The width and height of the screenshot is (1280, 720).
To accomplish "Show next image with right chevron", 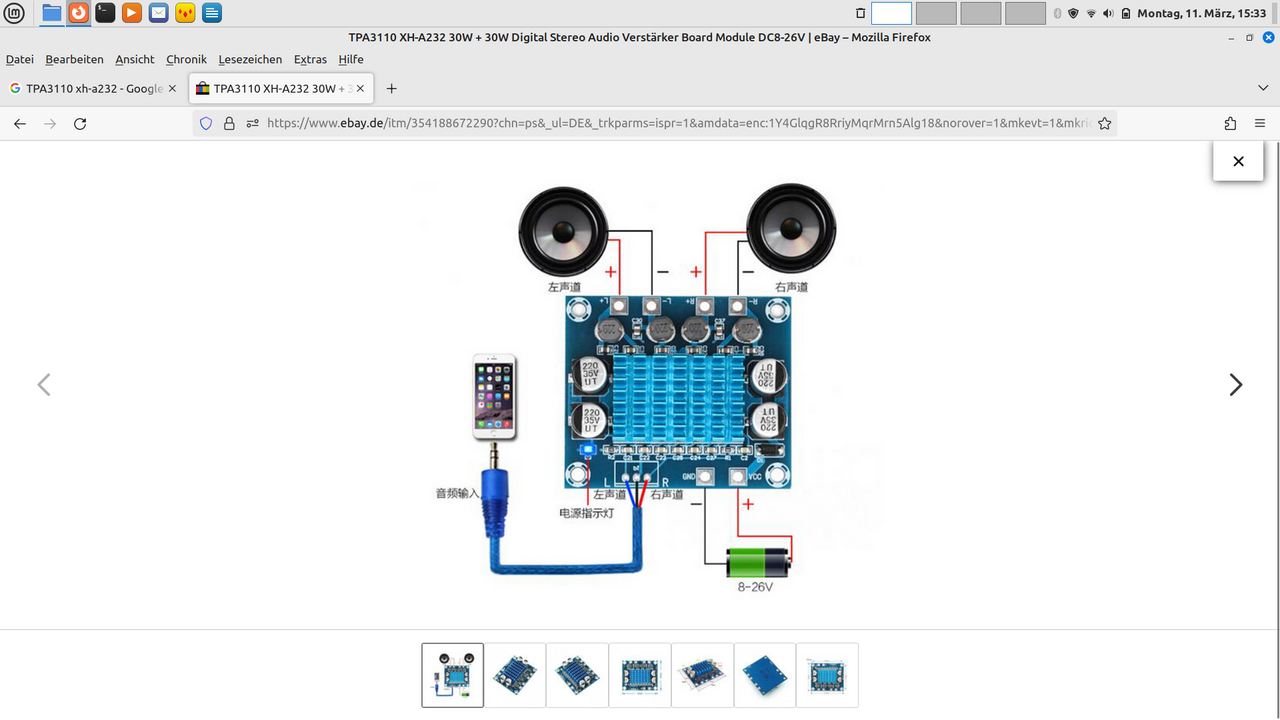I will 1236,385.
